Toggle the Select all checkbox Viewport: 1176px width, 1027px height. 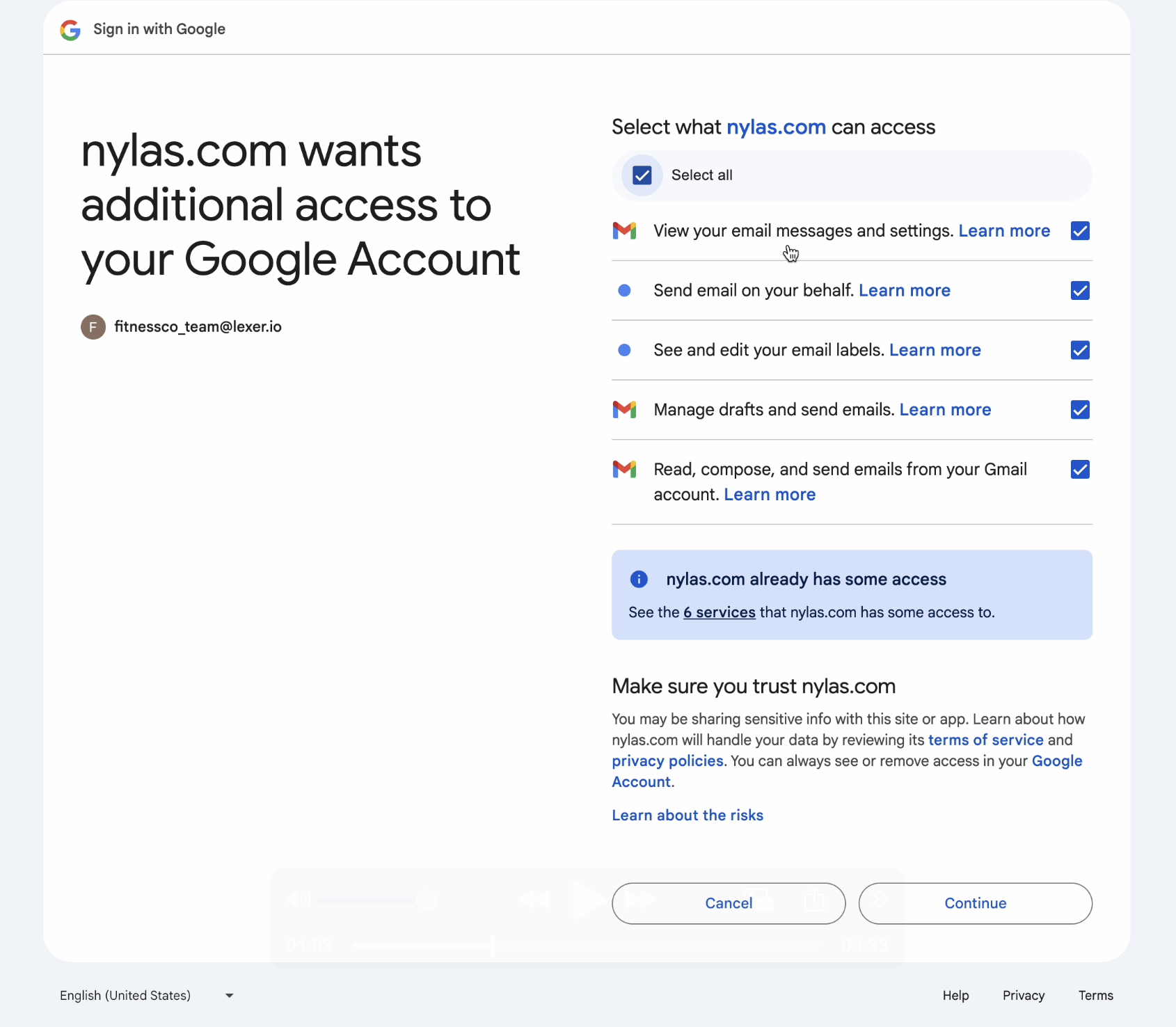[642, 175]
